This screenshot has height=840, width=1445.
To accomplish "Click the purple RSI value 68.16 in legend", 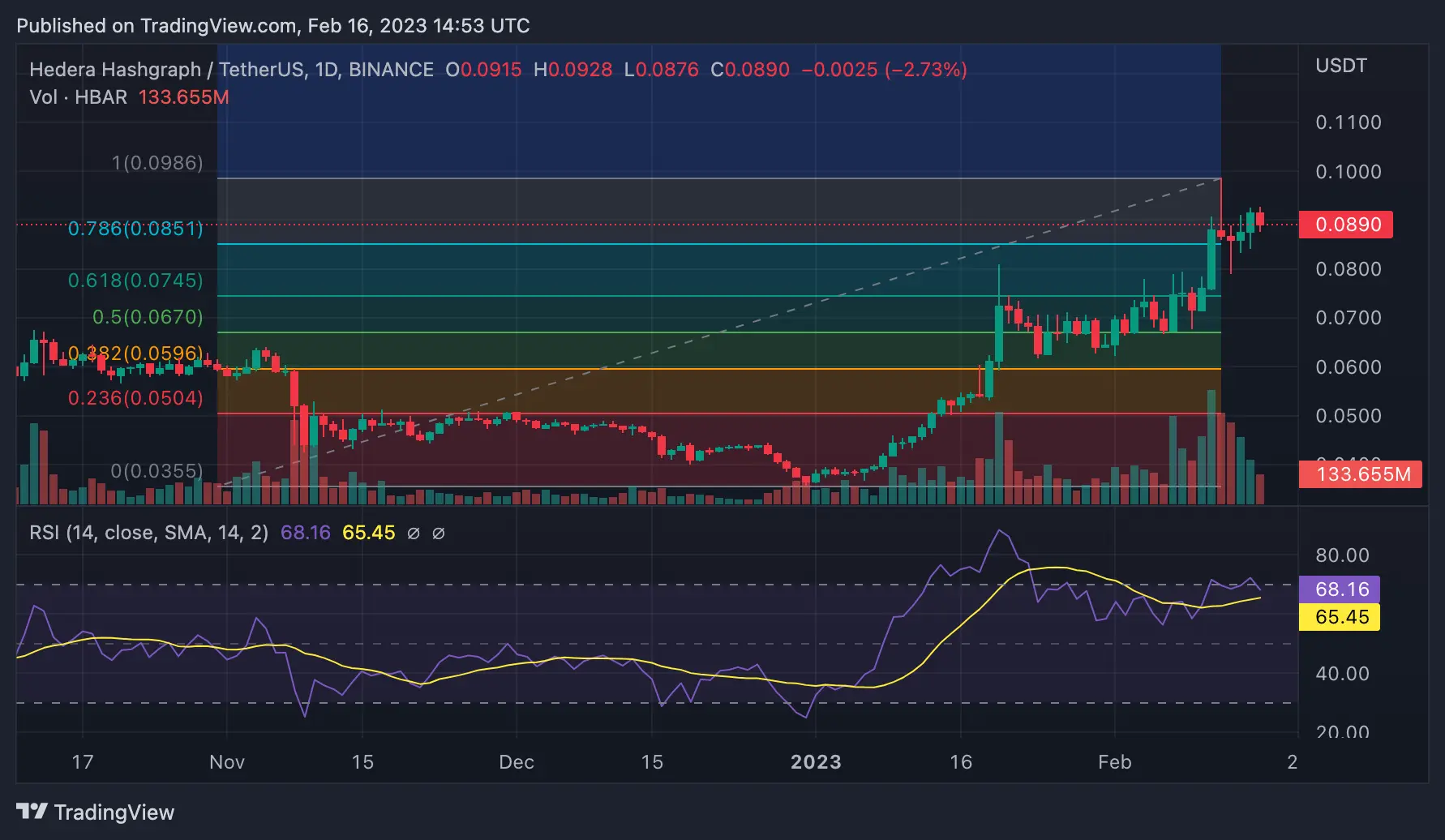I will coord(306,533).
